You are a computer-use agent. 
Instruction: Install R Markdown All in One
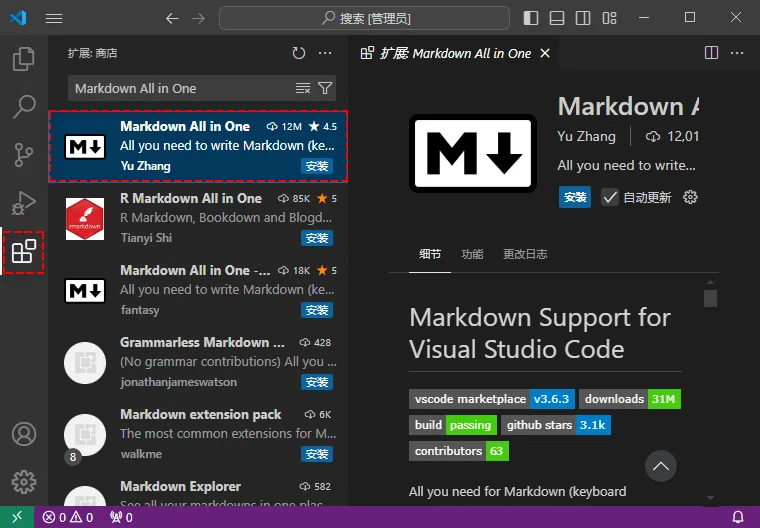click(x=317, y=238)
